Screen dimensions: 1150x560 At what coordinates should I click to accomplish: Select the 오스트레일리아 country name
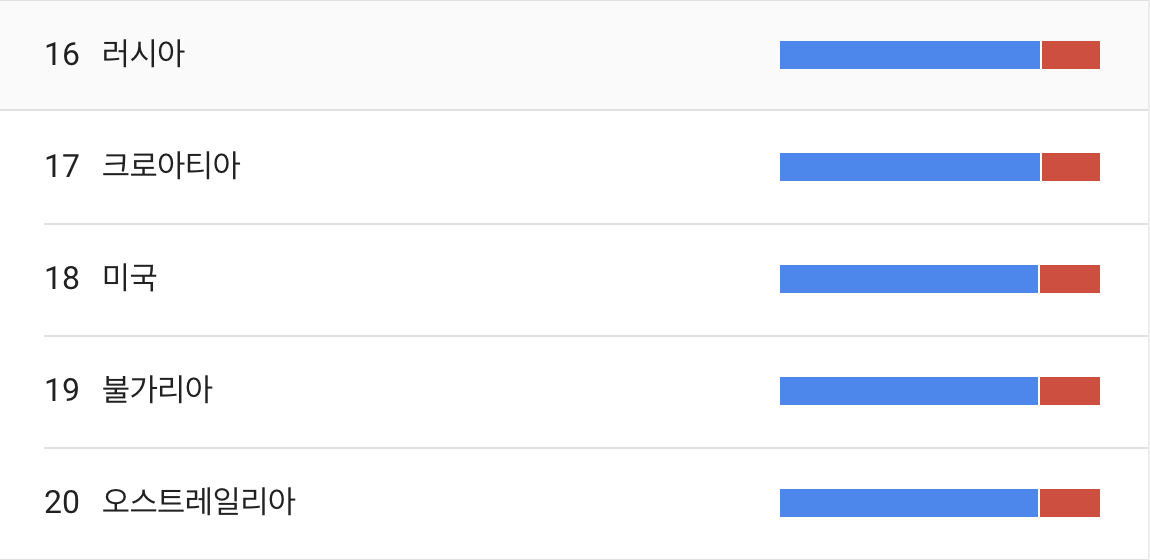coord(198,502)
